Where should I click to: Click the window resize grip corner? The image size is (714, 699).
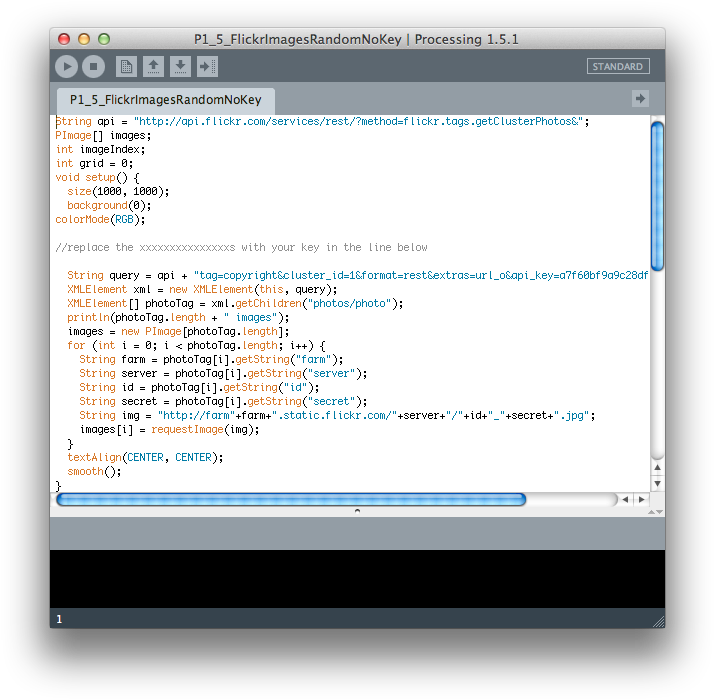tap(658, 622)
